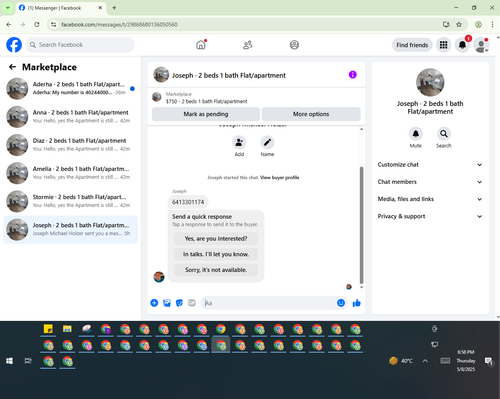
Task: Attach a file with photo icon
Action: (x=167, y=303)
